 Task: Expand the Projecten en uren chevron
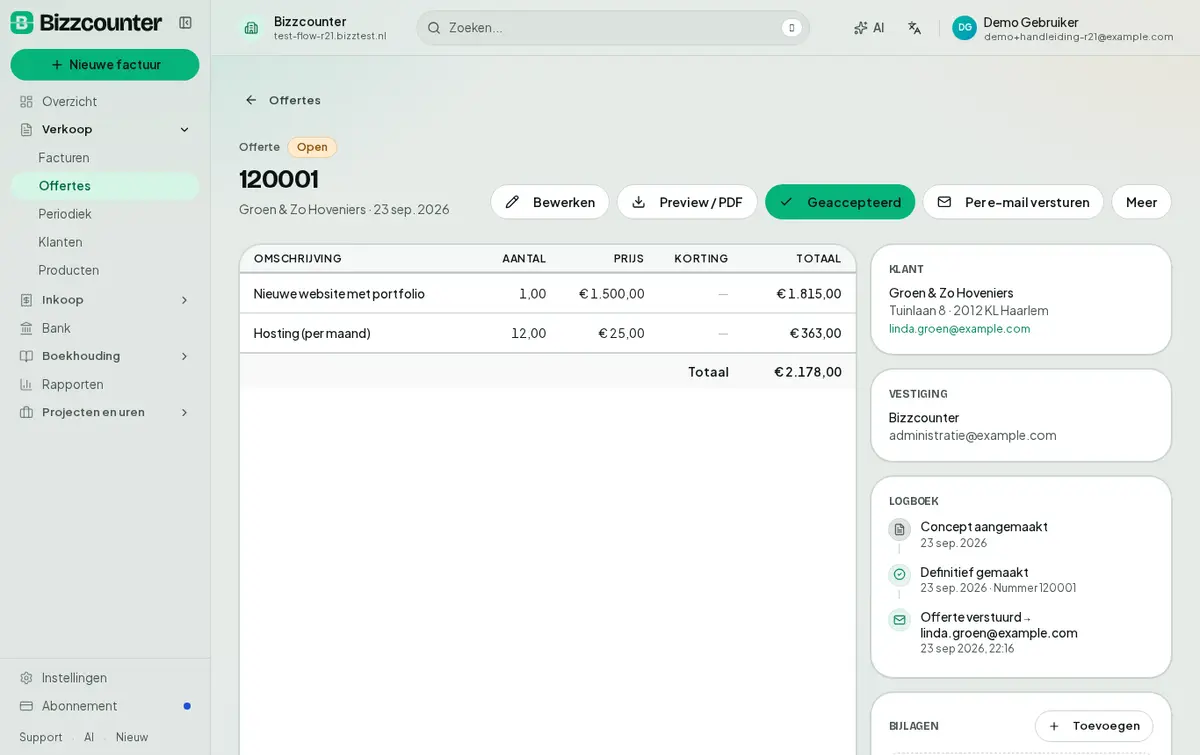pos(184,412)
